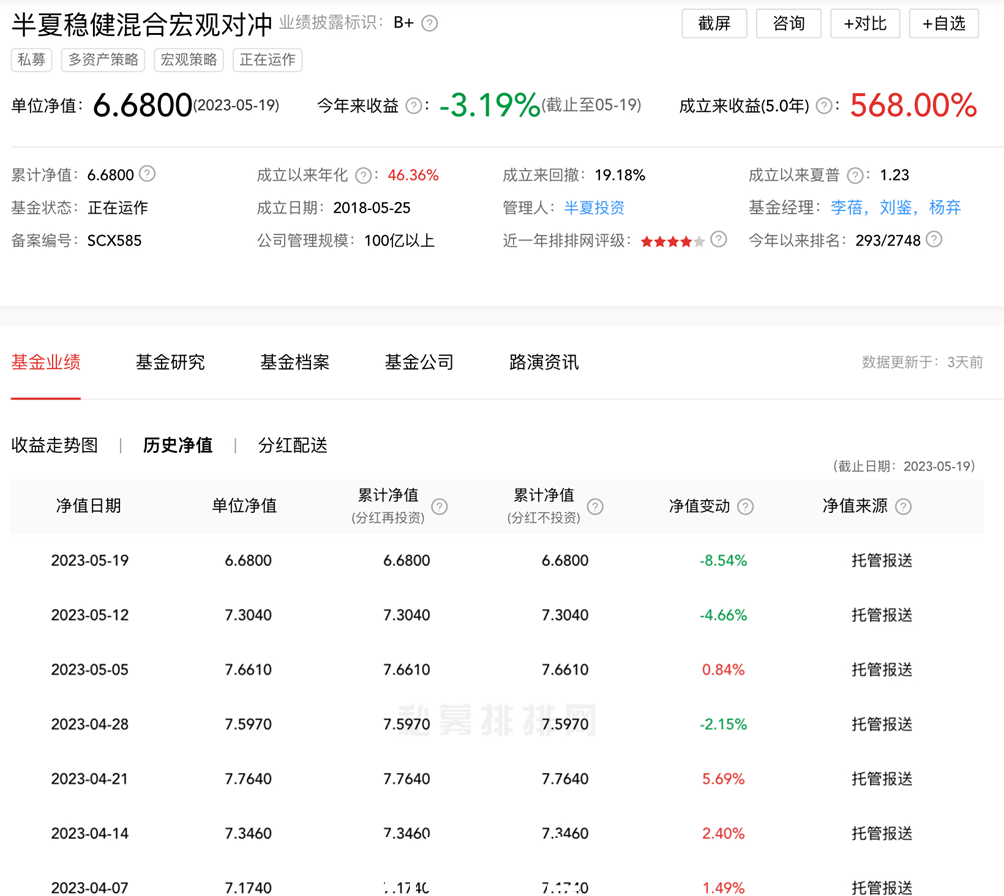Image resolution: width=1004 pixels, height=896 pixels.
Task: Click the 宏观策略 tag
Action: 189,60
